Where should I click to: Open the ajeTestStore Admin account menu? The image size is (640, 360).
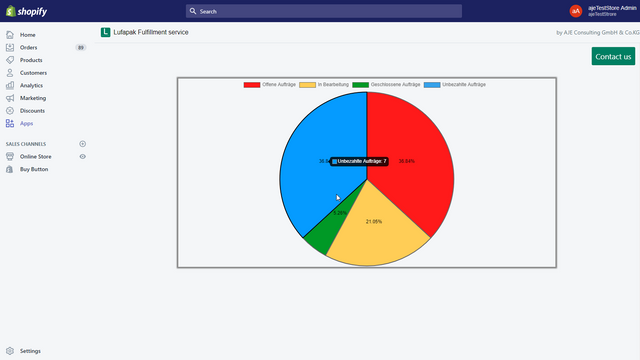tap(603, 11)
